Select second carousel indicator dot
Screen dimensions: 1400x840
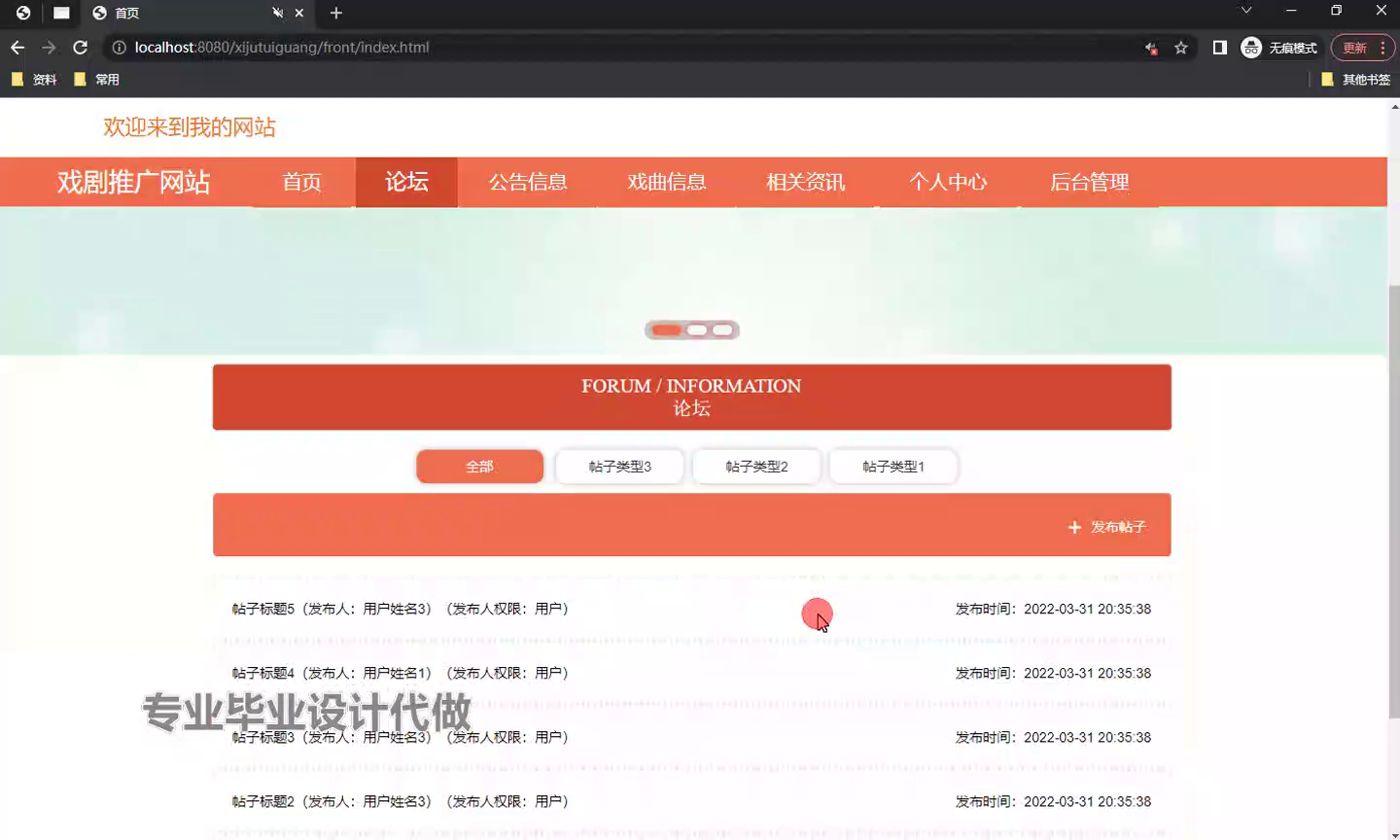697,331
